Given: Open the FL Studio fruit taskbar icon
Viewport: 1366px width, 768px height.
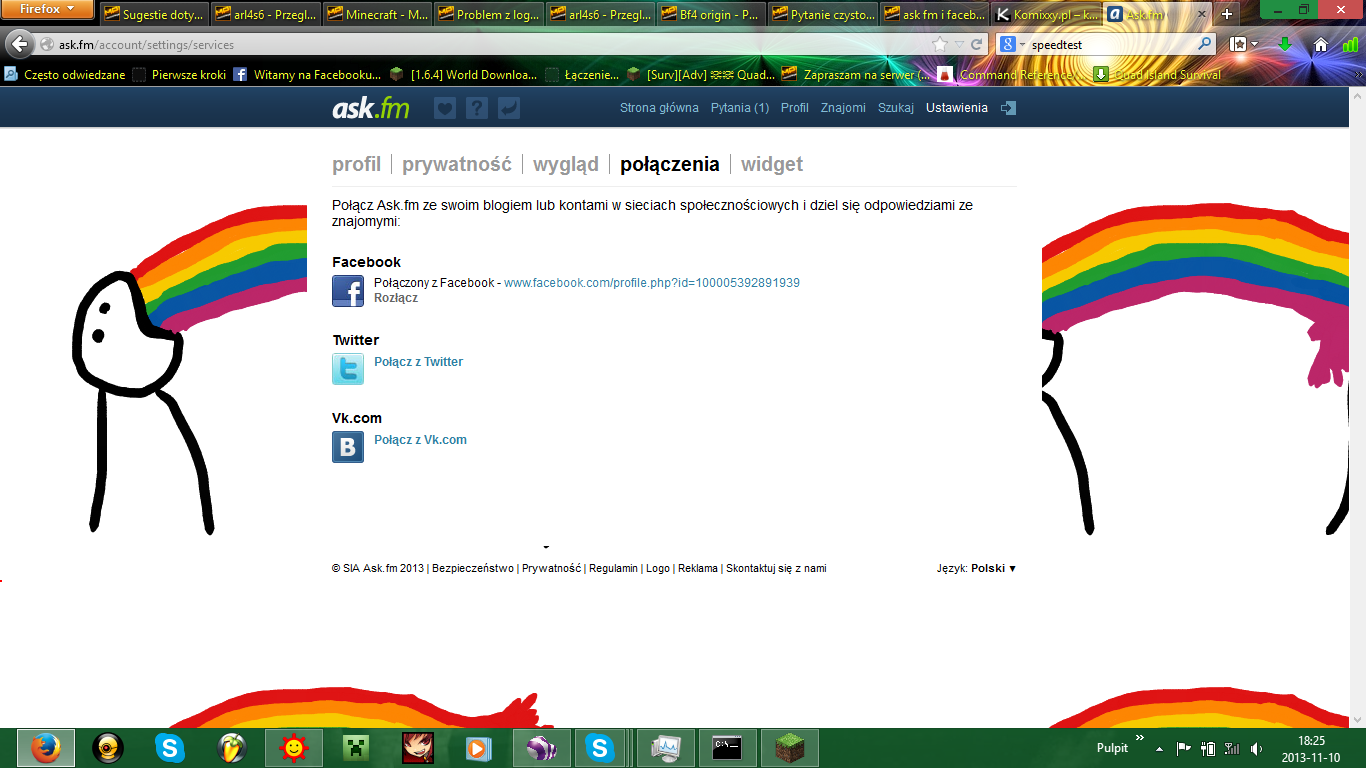Looking at the screenshot, I should tap(232, 748).
